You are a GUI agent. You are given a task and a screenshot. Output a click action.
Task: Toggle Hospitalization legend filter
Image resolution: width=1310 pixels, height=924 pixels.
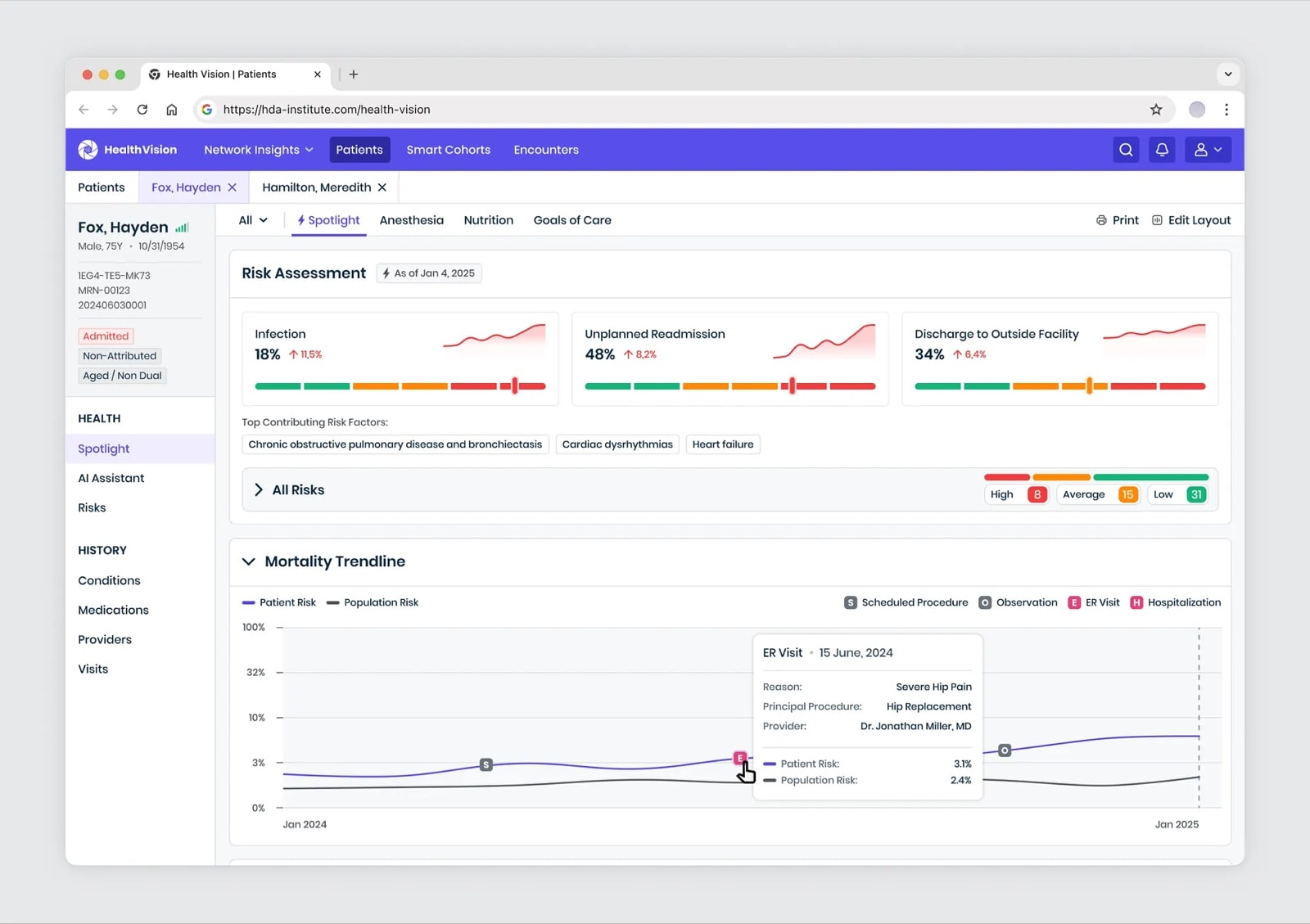[1176, 602]
